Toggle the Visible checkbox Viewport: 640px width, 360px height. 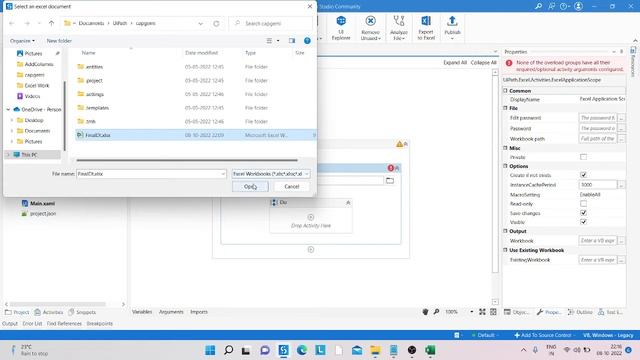[x=583, y=222]
